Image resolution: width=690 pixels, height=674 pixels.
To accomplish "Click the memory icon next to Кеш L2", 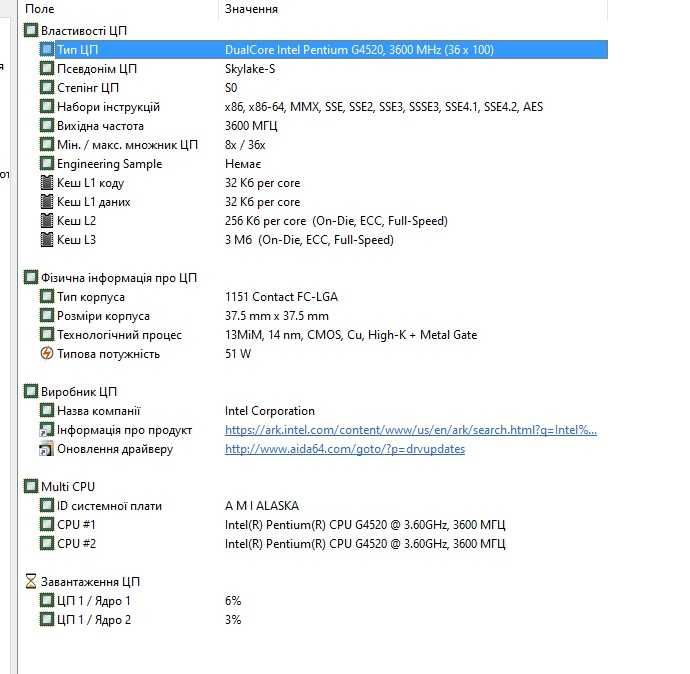I will tap(47, 220).
